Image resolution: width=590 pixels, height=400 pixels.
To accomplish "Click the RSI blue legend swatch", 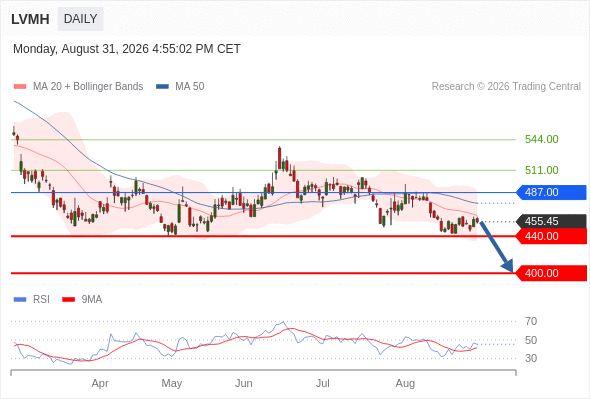I will pos(20,300).
